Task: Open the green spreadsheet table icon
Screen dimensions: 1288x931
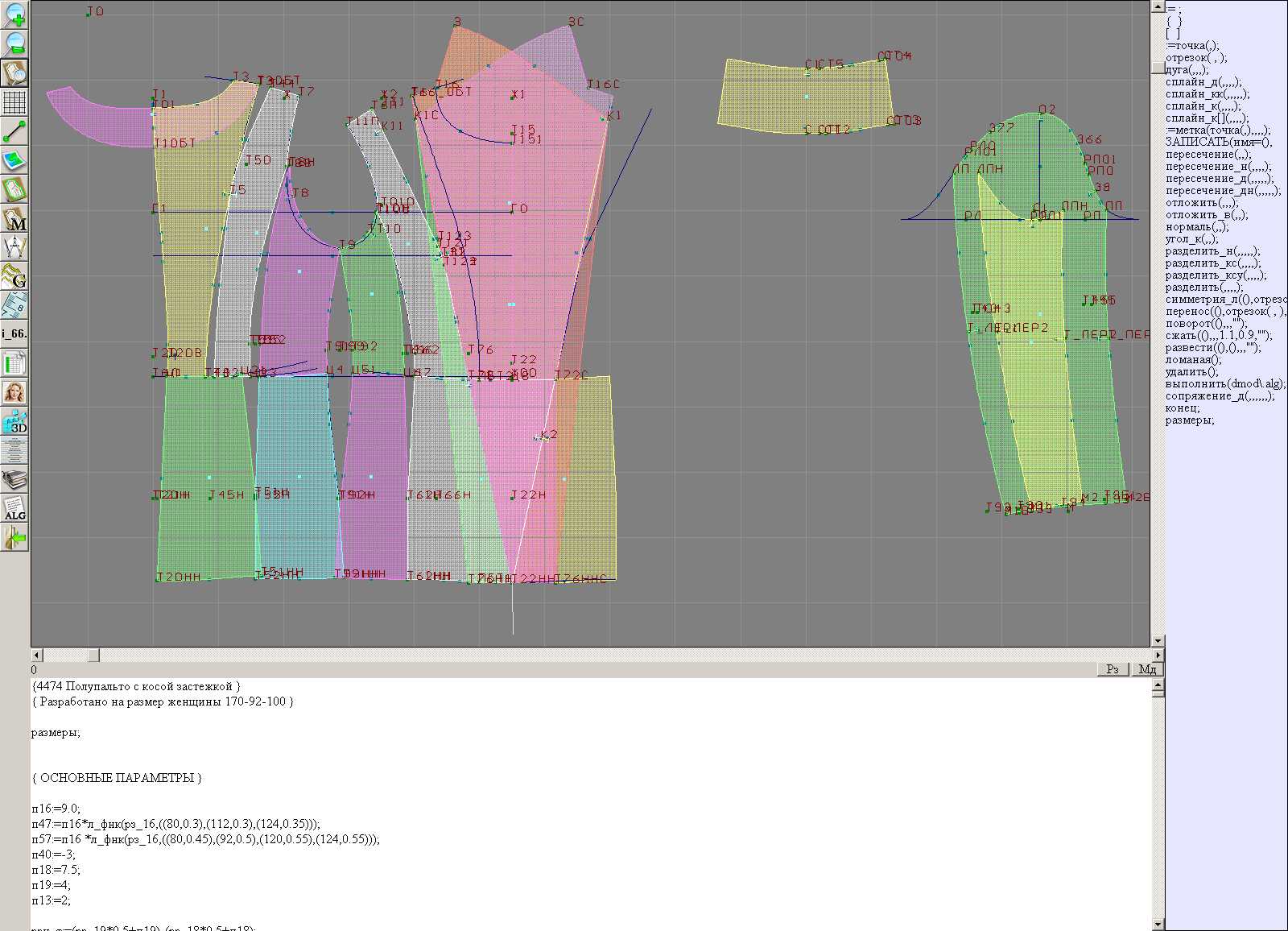Action: click(14, 363)
